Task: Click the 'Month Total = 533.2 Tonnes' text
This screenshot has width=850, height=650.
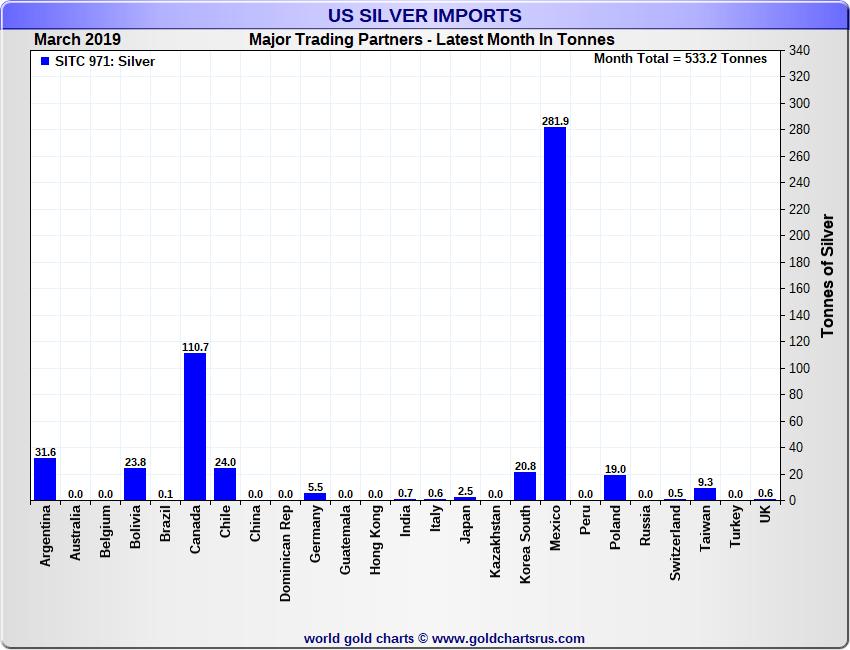Action: (680, 59)
